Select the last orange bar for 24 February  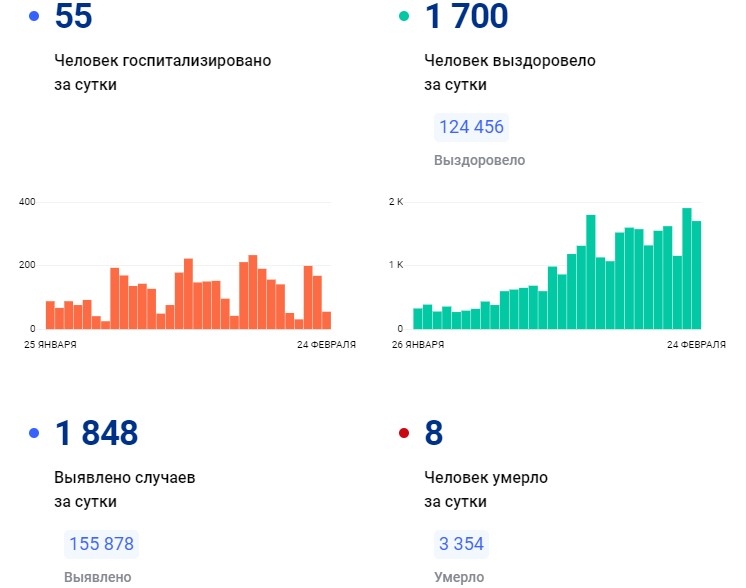coord(326,320)
